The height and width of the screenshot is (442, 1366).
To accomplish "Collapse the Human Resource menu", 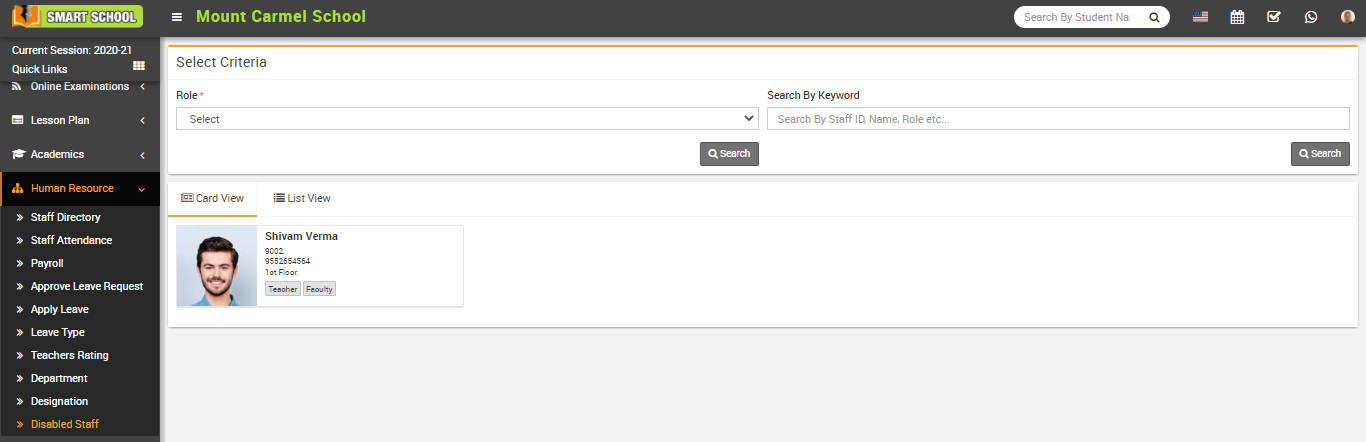I will [x=79, y=188].
